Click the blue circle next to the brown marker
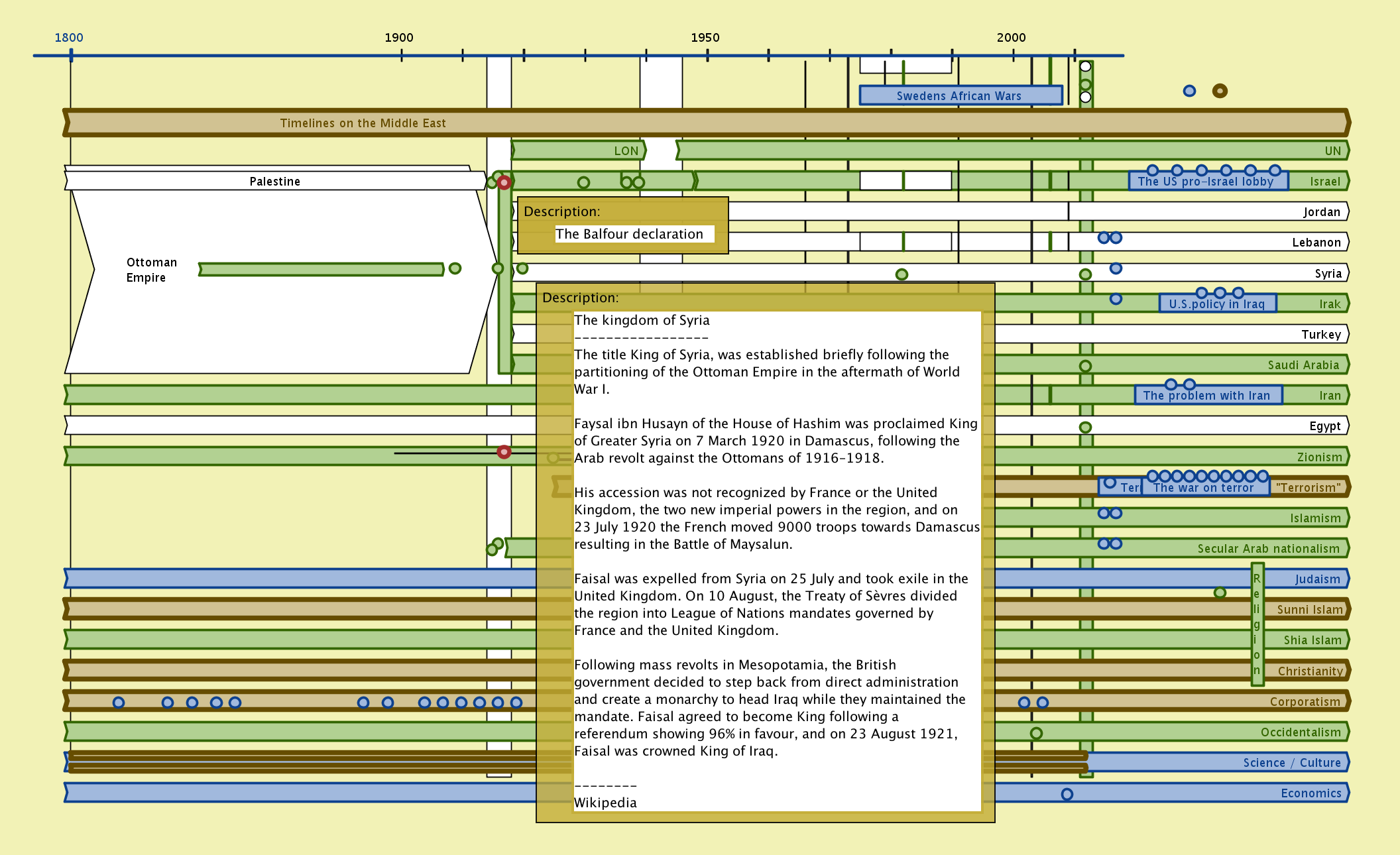 (1189, 91)
